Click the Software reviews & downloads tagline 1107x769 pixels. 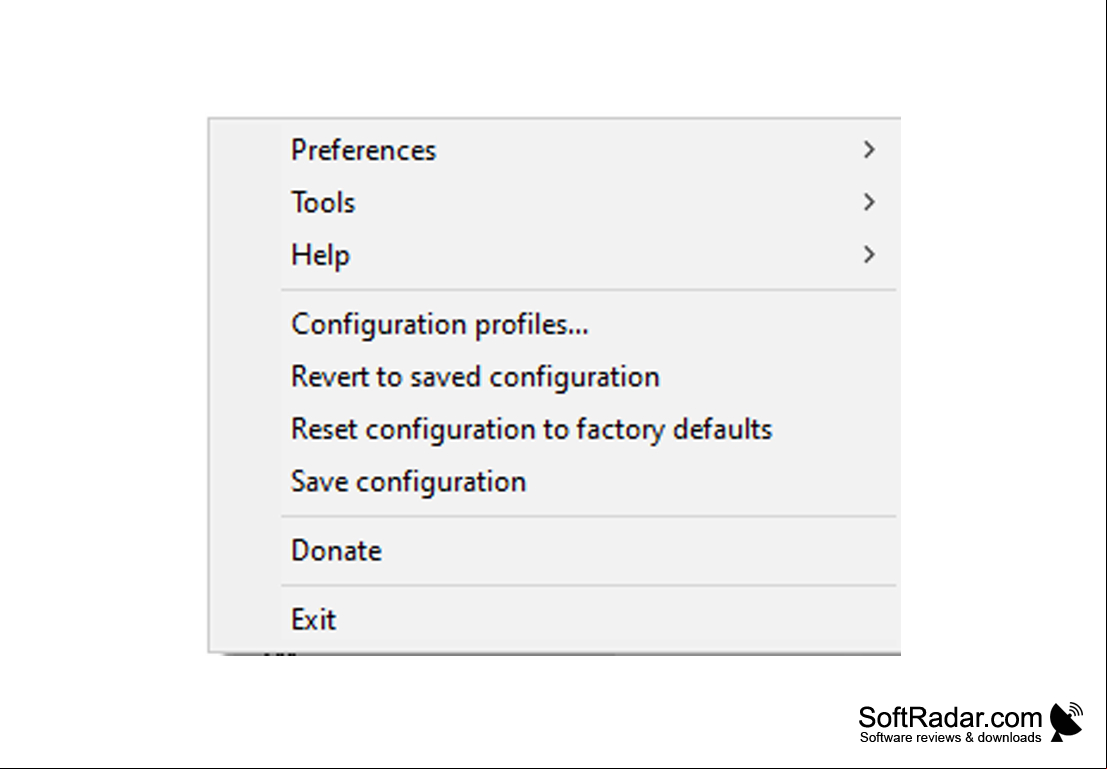pos(950,737)
